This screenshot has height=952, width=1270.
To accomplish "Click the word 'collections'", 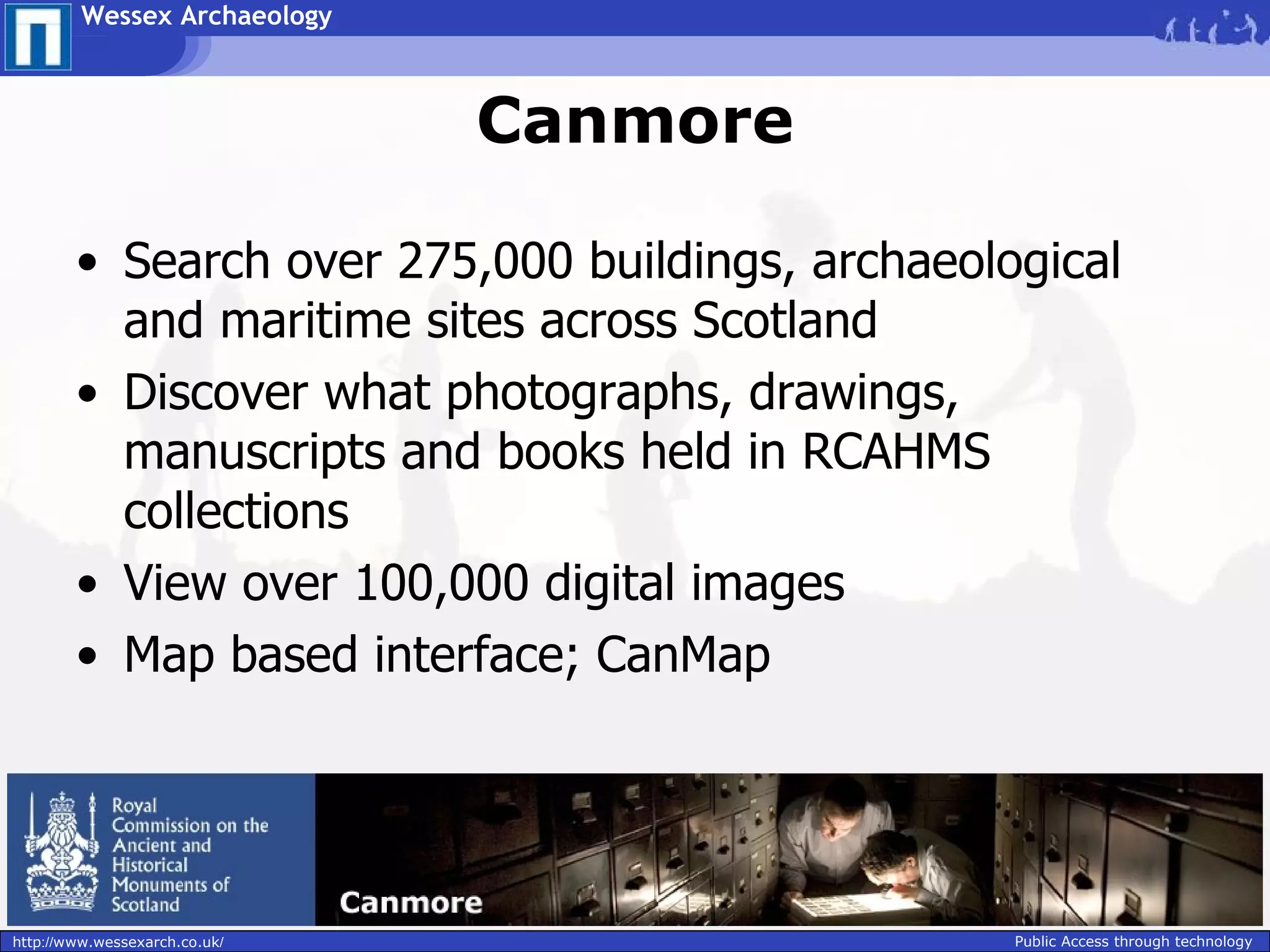I will point(236,511).
